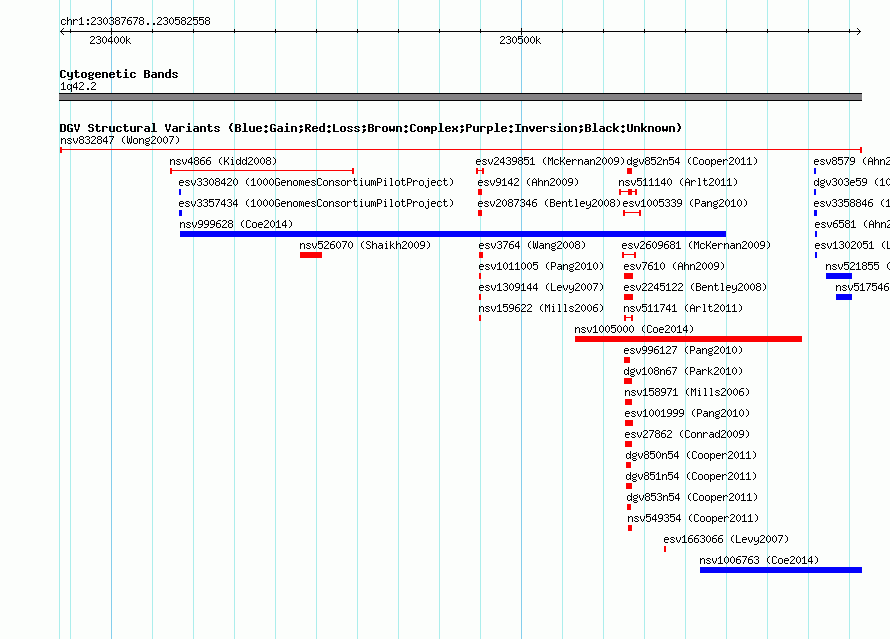The image size is (890, 639).
Task: Click the dgv303e59 variant label
Action: click(x=851, y=182)
